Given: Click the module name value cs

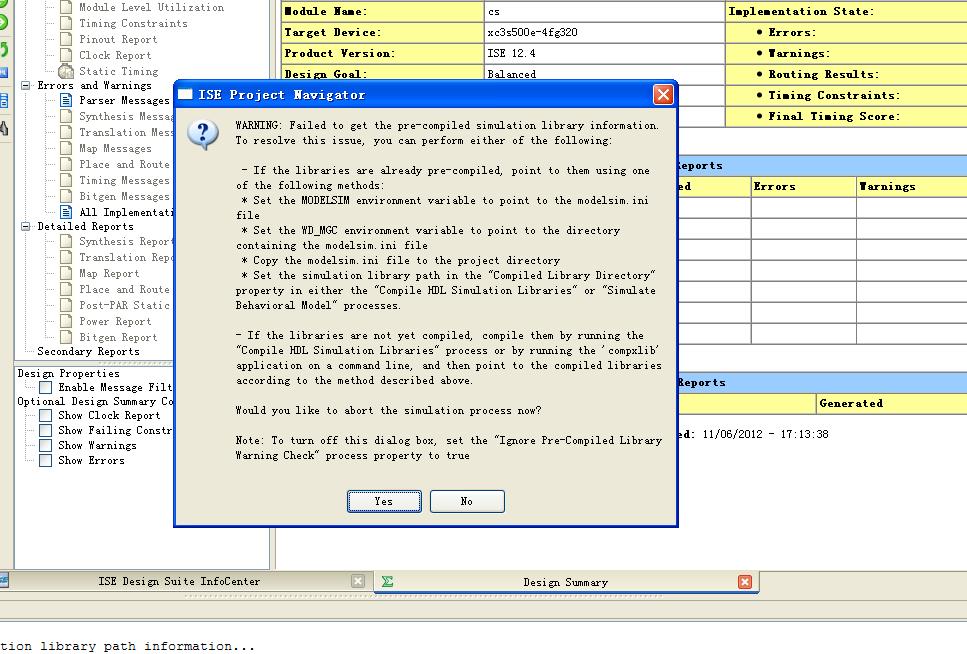Looking at the screenshot, I should [x=493, y=11].
